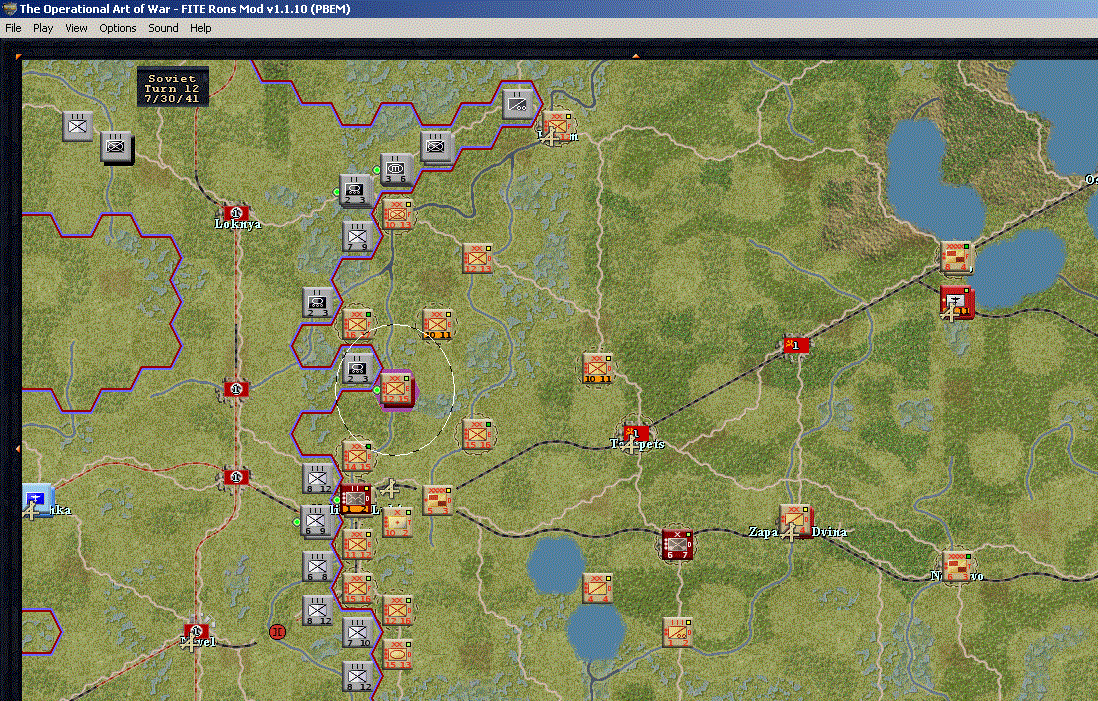Open the View menu
The width and height of the screenshot is (1098, 701).
coord(76,28)
